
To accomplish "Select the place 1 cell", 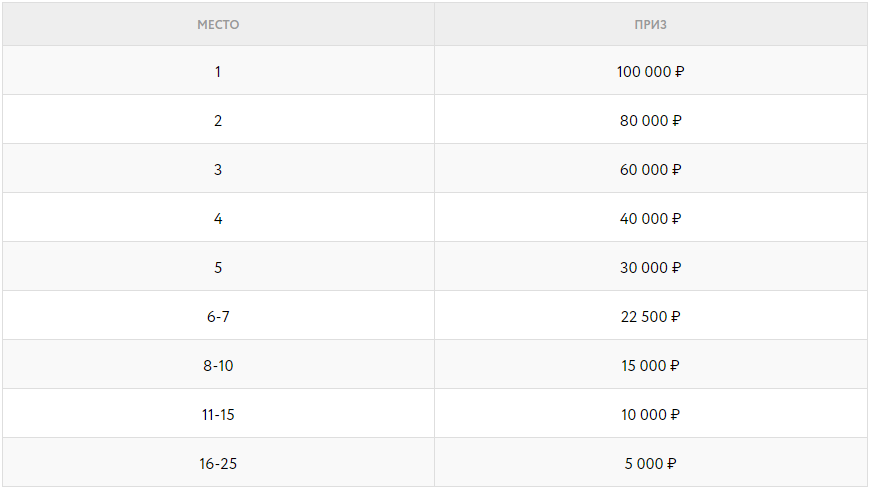I will tap(218, 72).
